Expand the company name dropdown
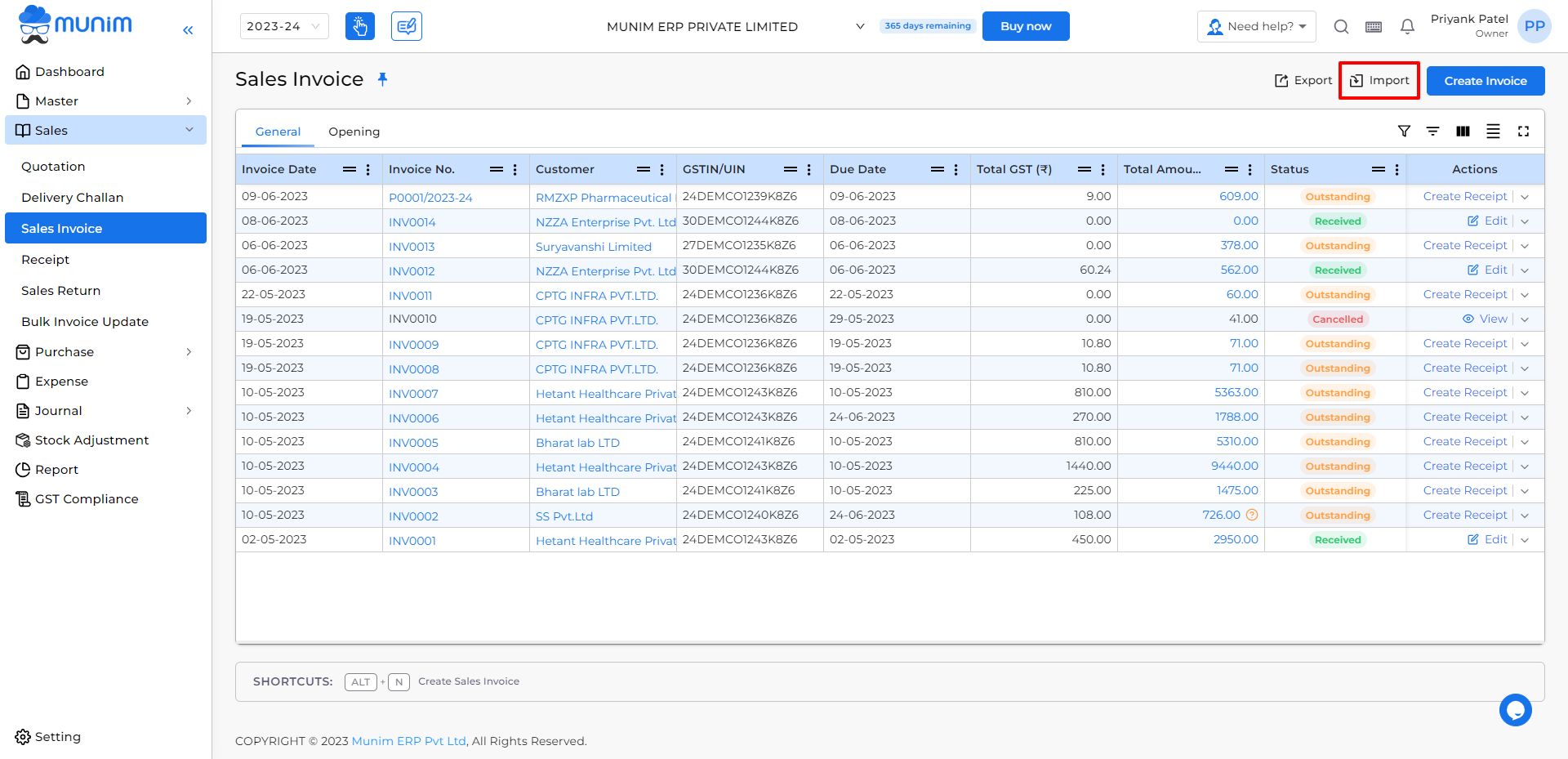This screenshot has width=1568, height=759. [859, 26]
